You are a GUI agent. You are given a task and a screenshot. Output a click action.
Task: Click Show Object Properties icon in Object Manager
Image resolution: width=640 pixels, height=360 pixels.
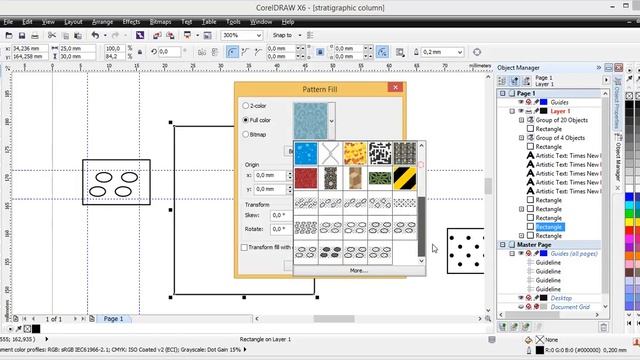click(502, 81)
